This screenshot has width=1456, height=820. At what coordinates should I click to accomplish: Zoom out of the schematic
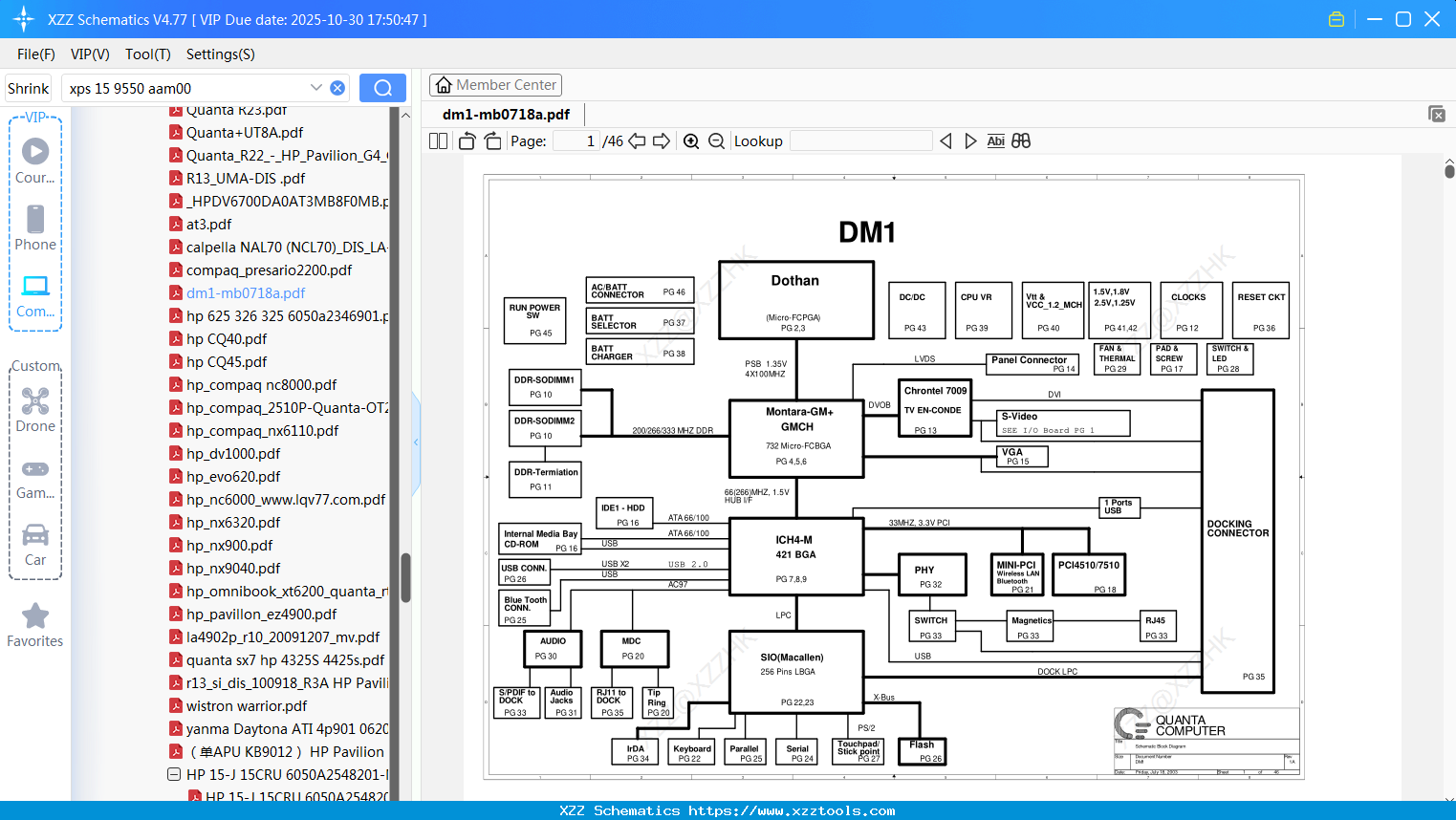[716, 140]
